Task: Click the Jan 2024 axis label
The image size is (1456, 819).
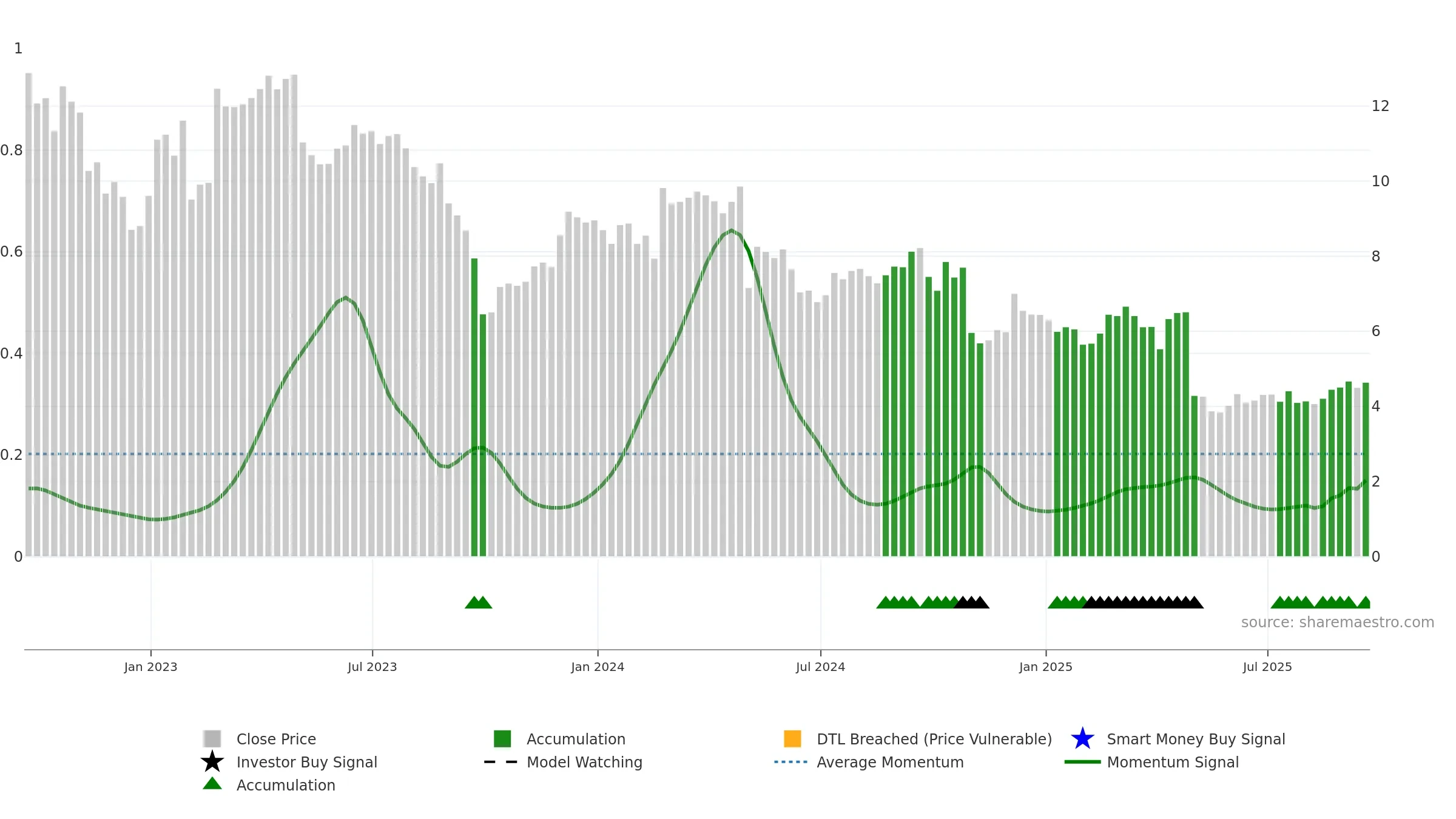Action: [598, 667]
